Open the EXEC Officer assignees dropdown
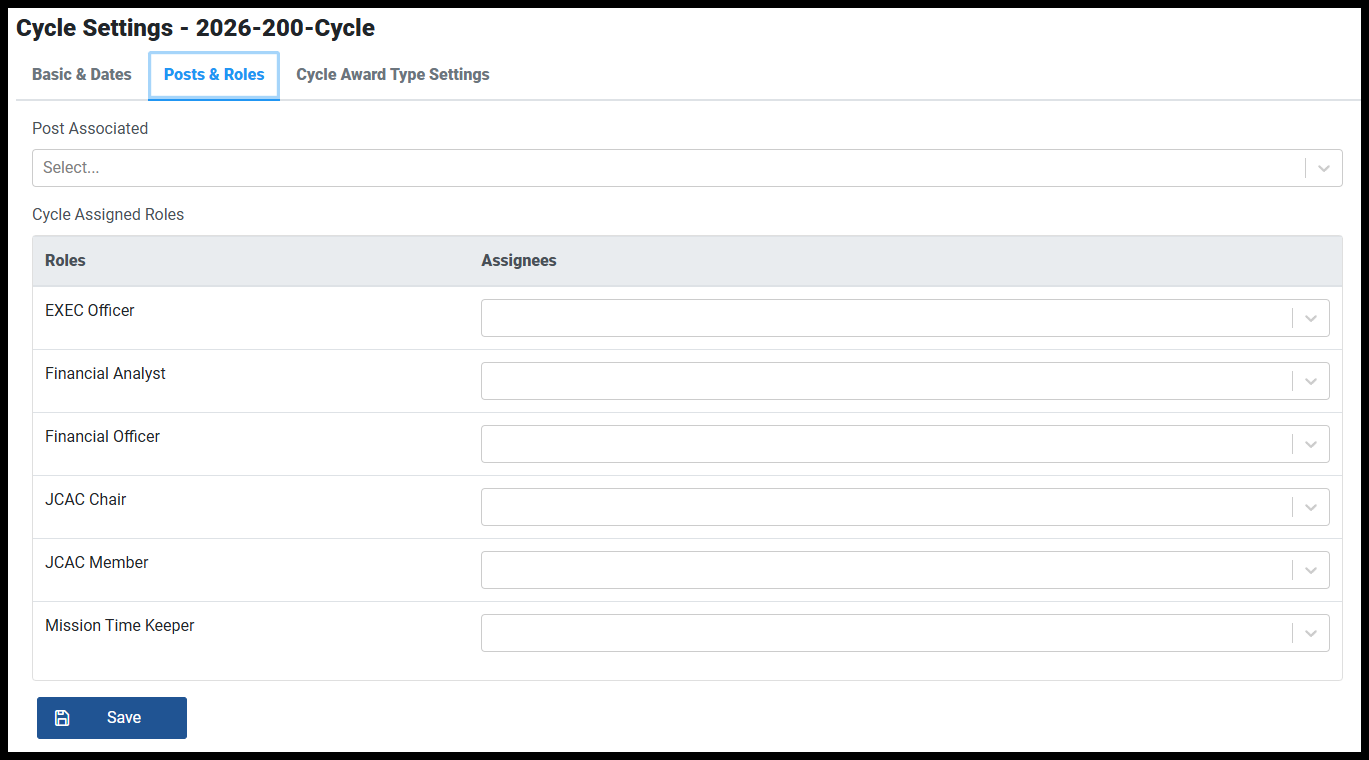Image resolution: width=1369 pixels, height=760 pixels. [x=905, y=318]
